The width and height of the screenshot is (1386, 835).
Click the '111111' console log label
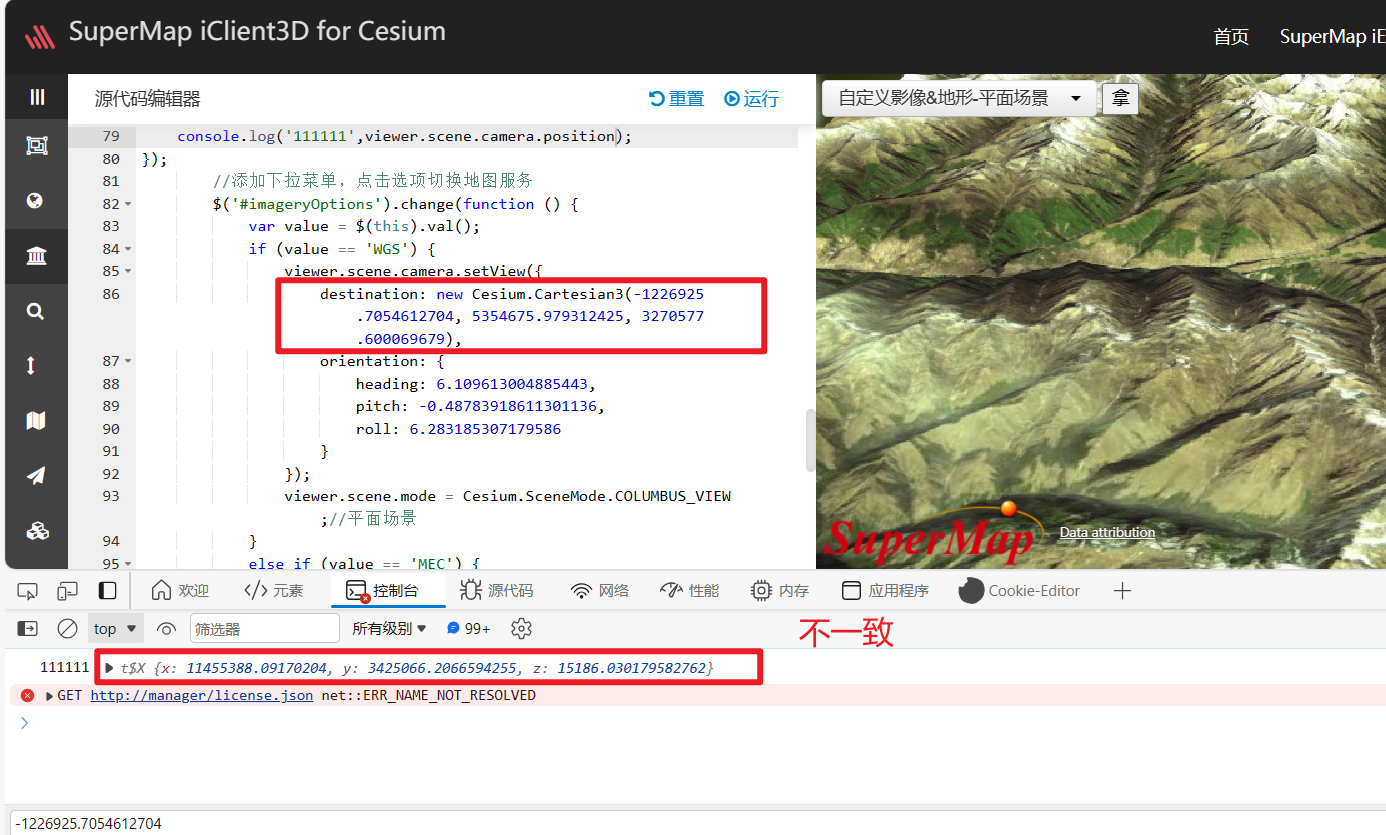64,667
